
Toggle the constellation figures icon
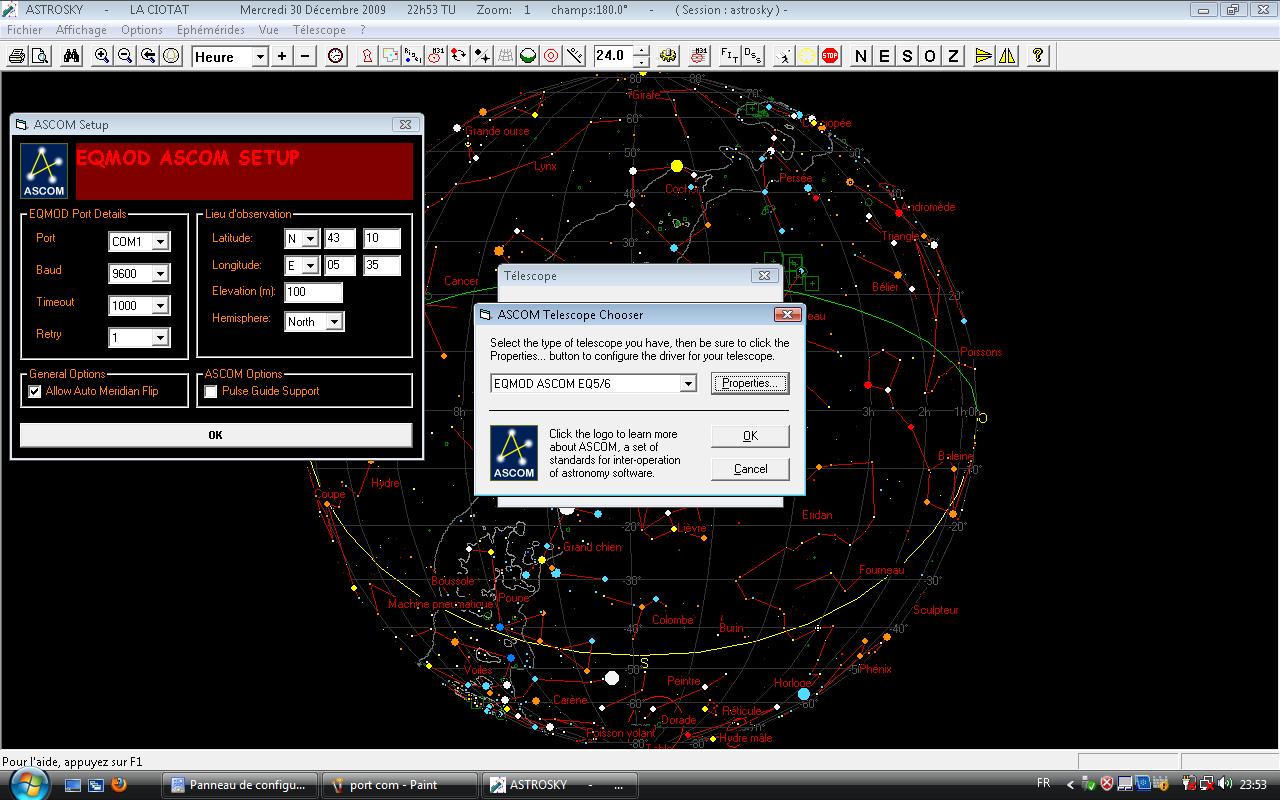[367, 56]
